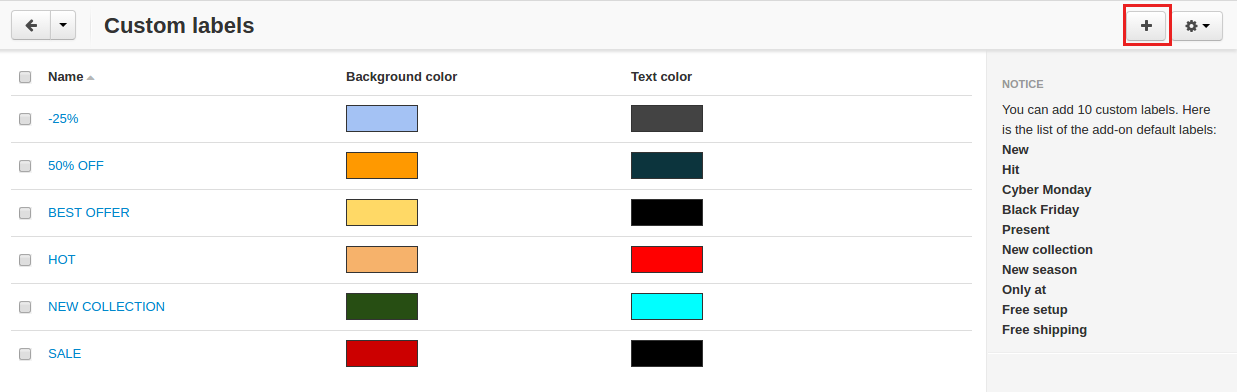The image size is (1237, 392).
Task: Click dark green swatch of NEW COLLECTION
Action: [x=382, y=306]
